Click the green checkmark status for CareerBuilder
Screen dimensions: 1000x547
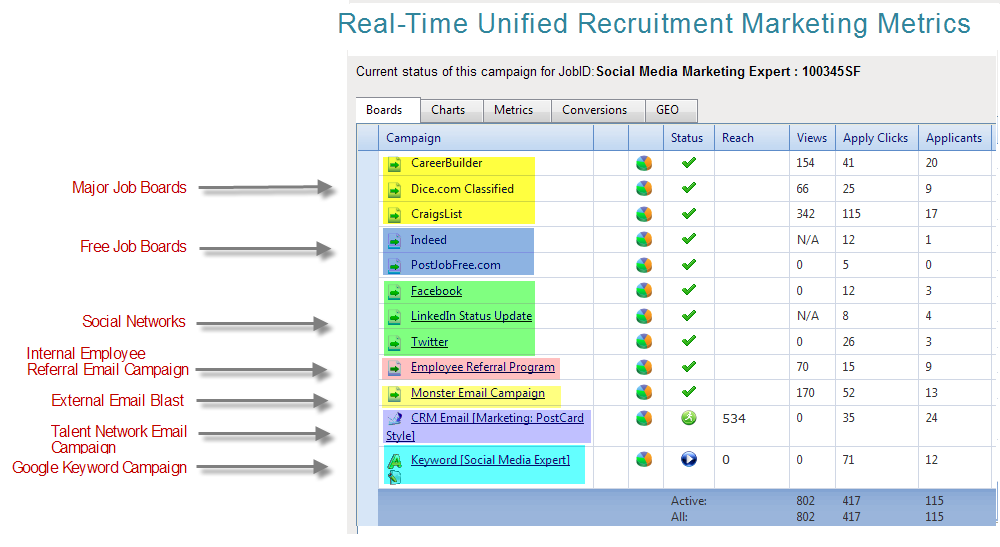(689, 163)
